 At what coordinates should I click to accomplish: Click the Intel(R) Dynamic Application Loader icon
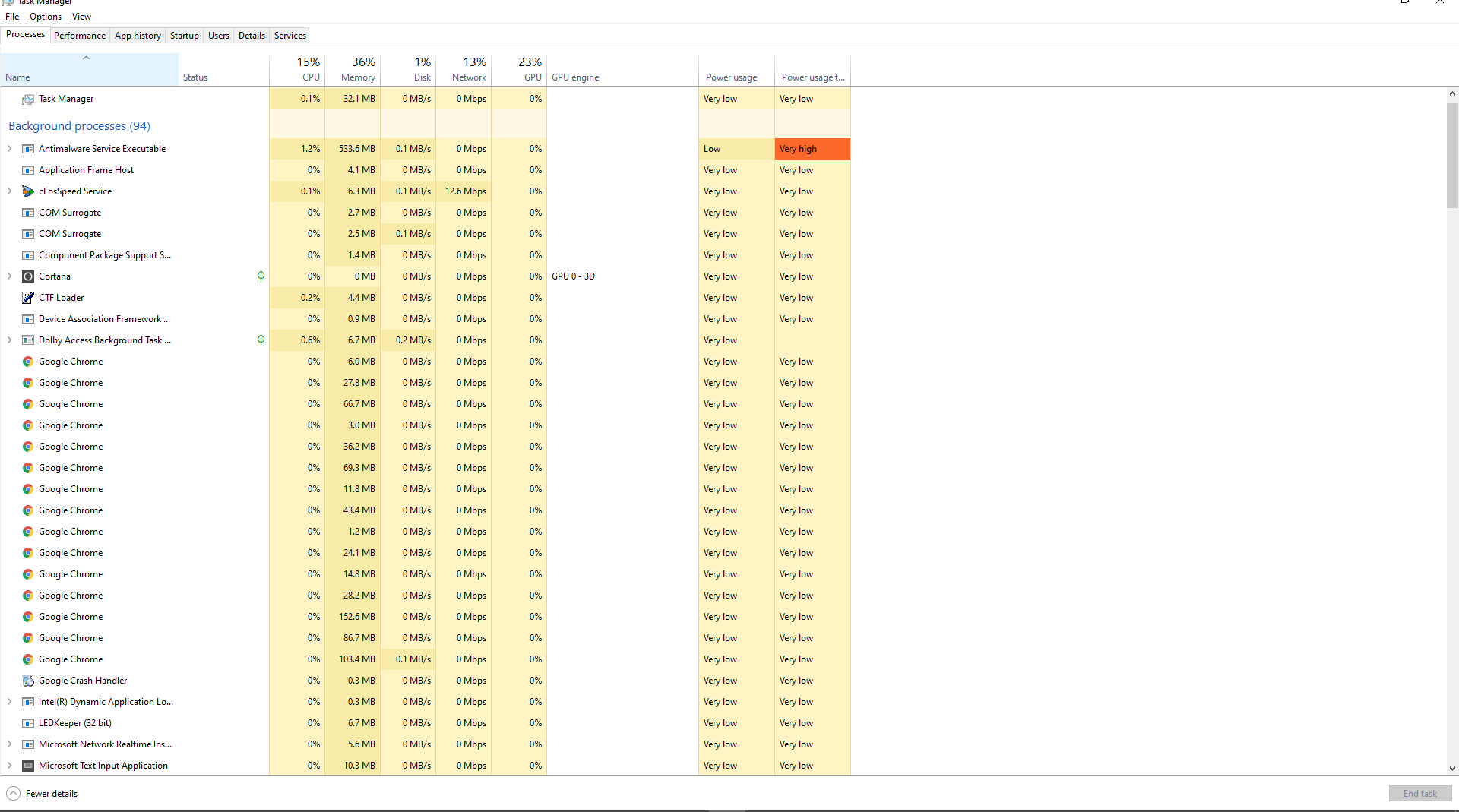28,702
